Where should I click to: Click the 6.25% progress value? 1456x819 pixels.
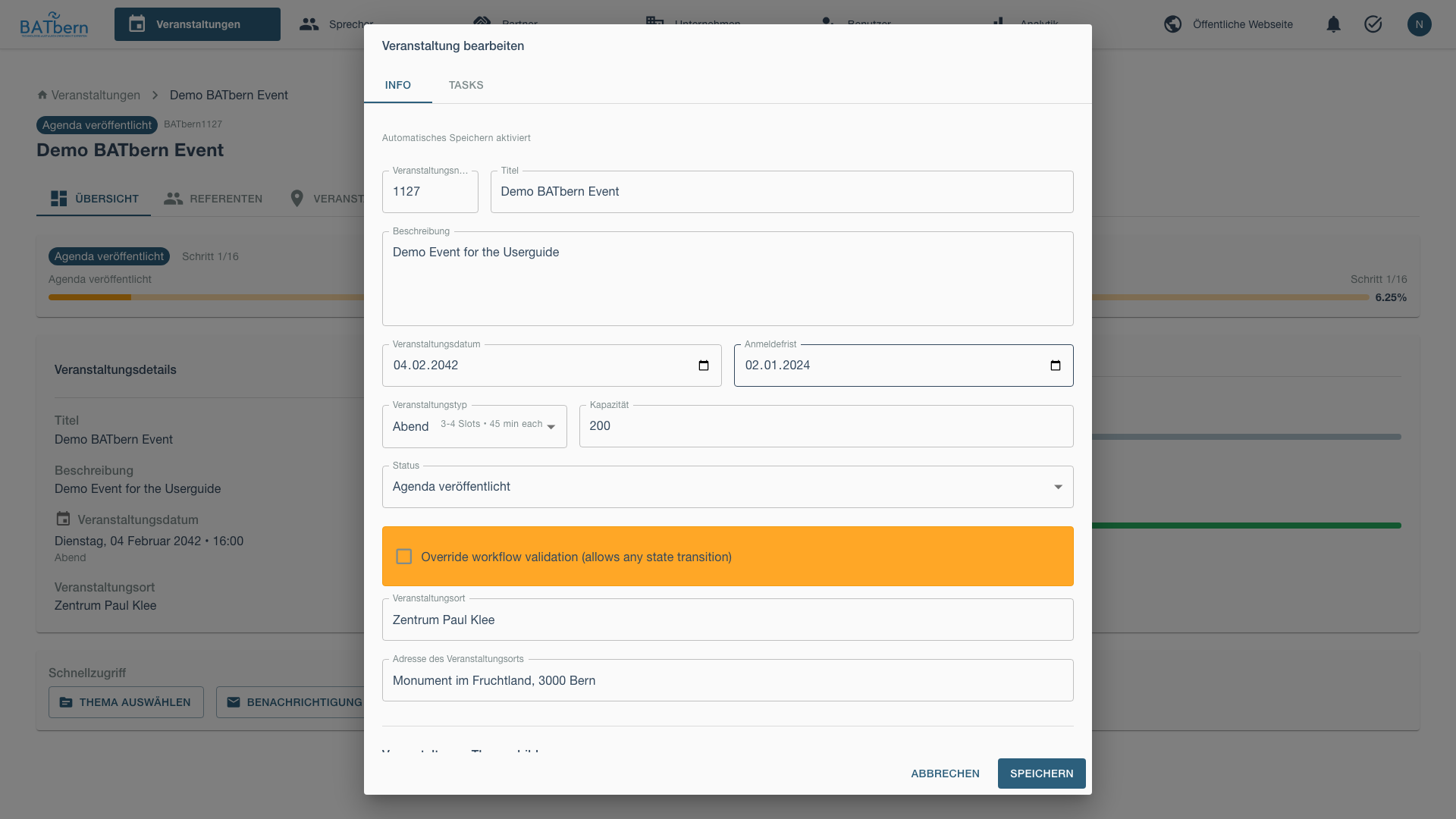tap(1391, 297)
